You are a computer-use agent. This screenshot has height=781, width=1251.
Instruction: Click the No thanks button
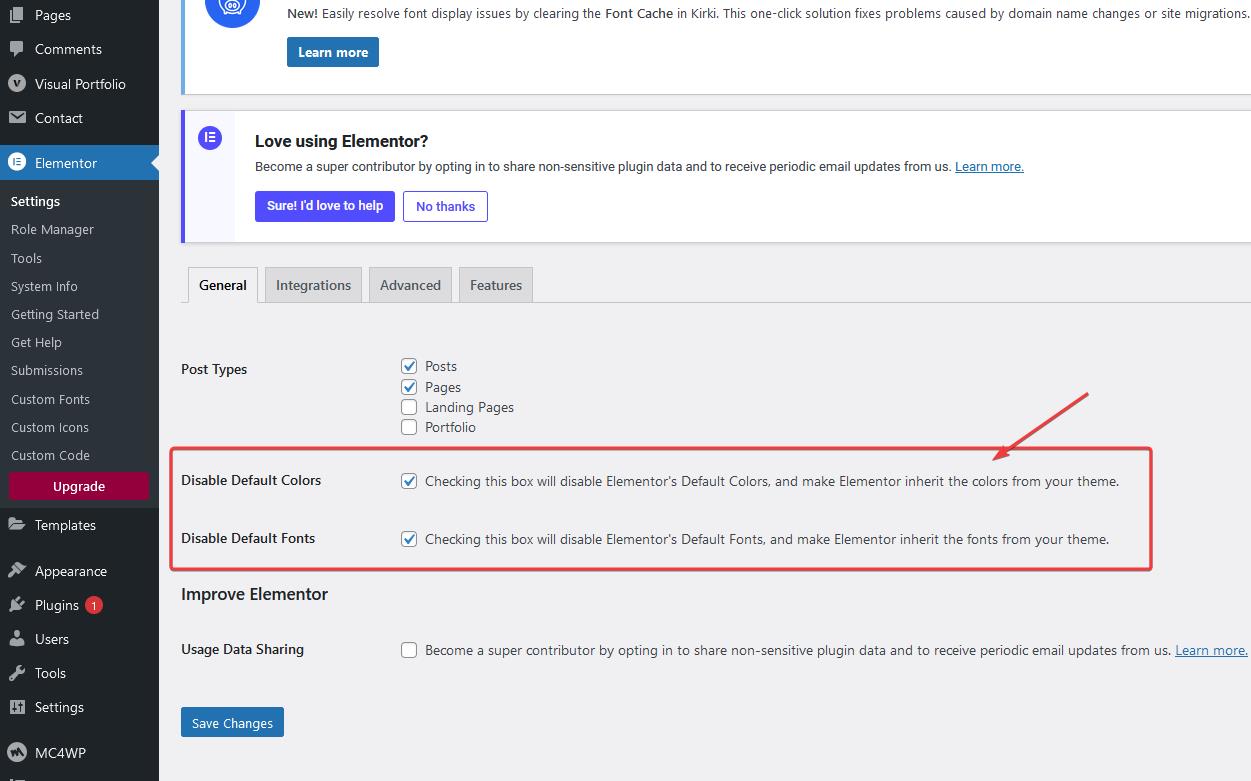[x=445, y=206]
